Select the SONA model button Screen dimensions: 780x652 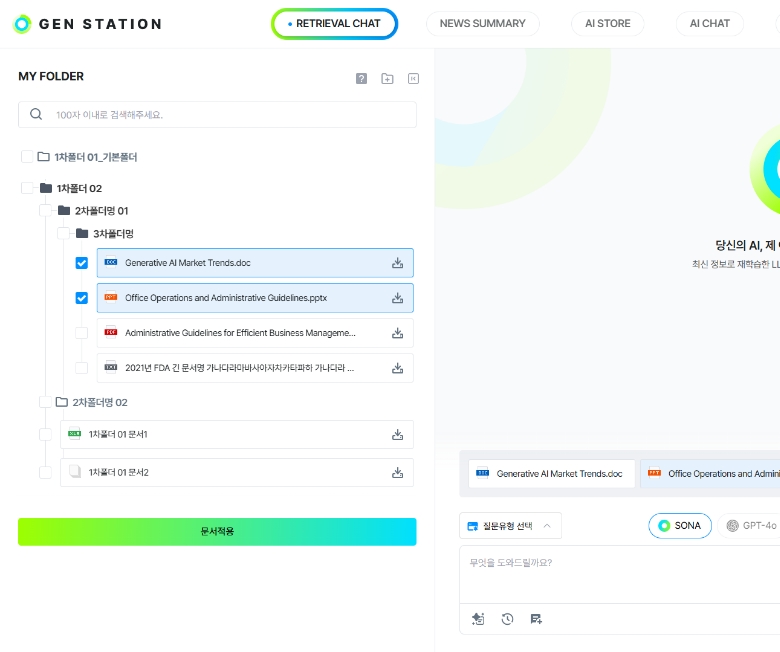coord(680,525)
